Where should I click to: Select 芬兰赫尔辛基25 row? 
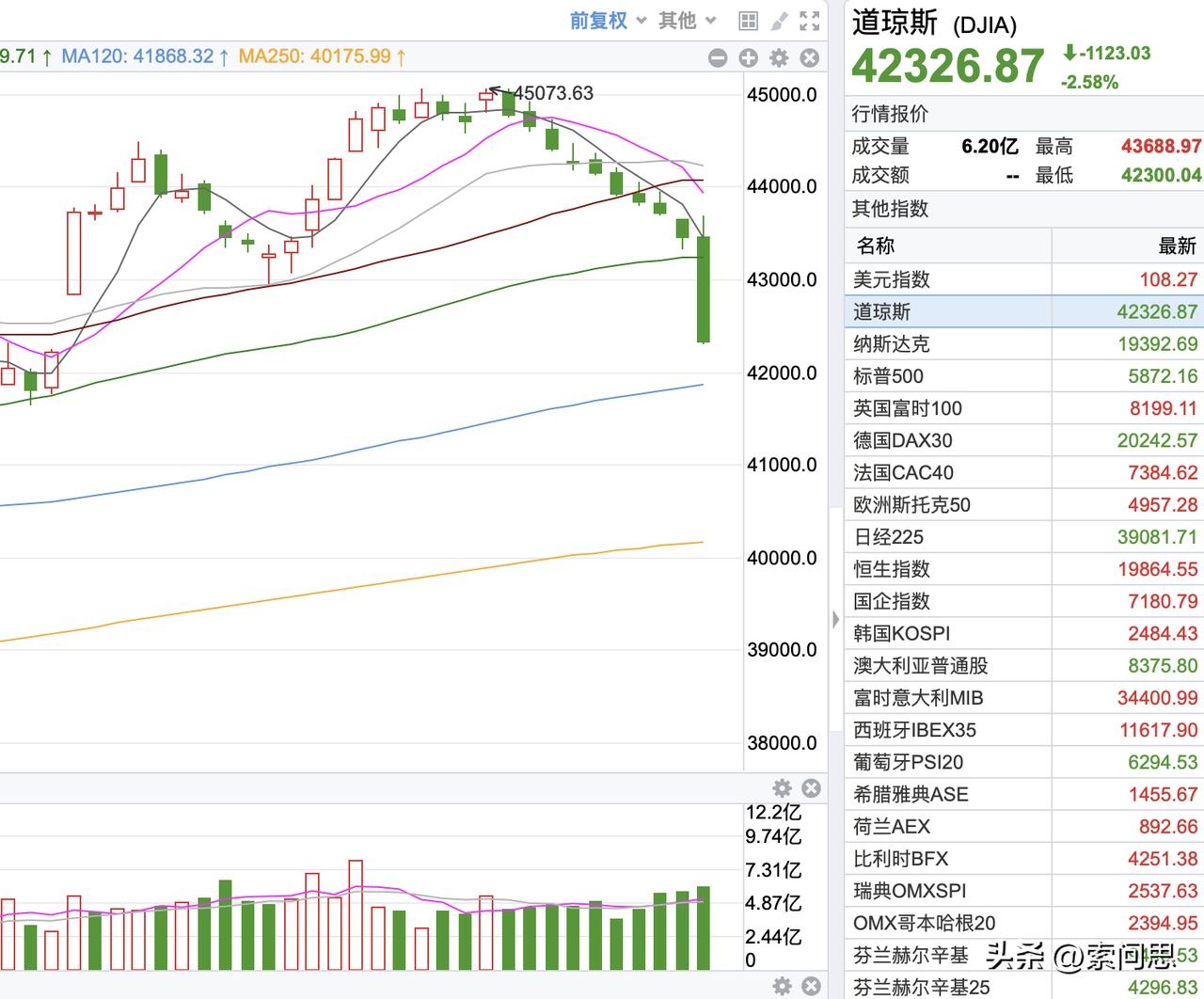click(x=1024, y=987)
